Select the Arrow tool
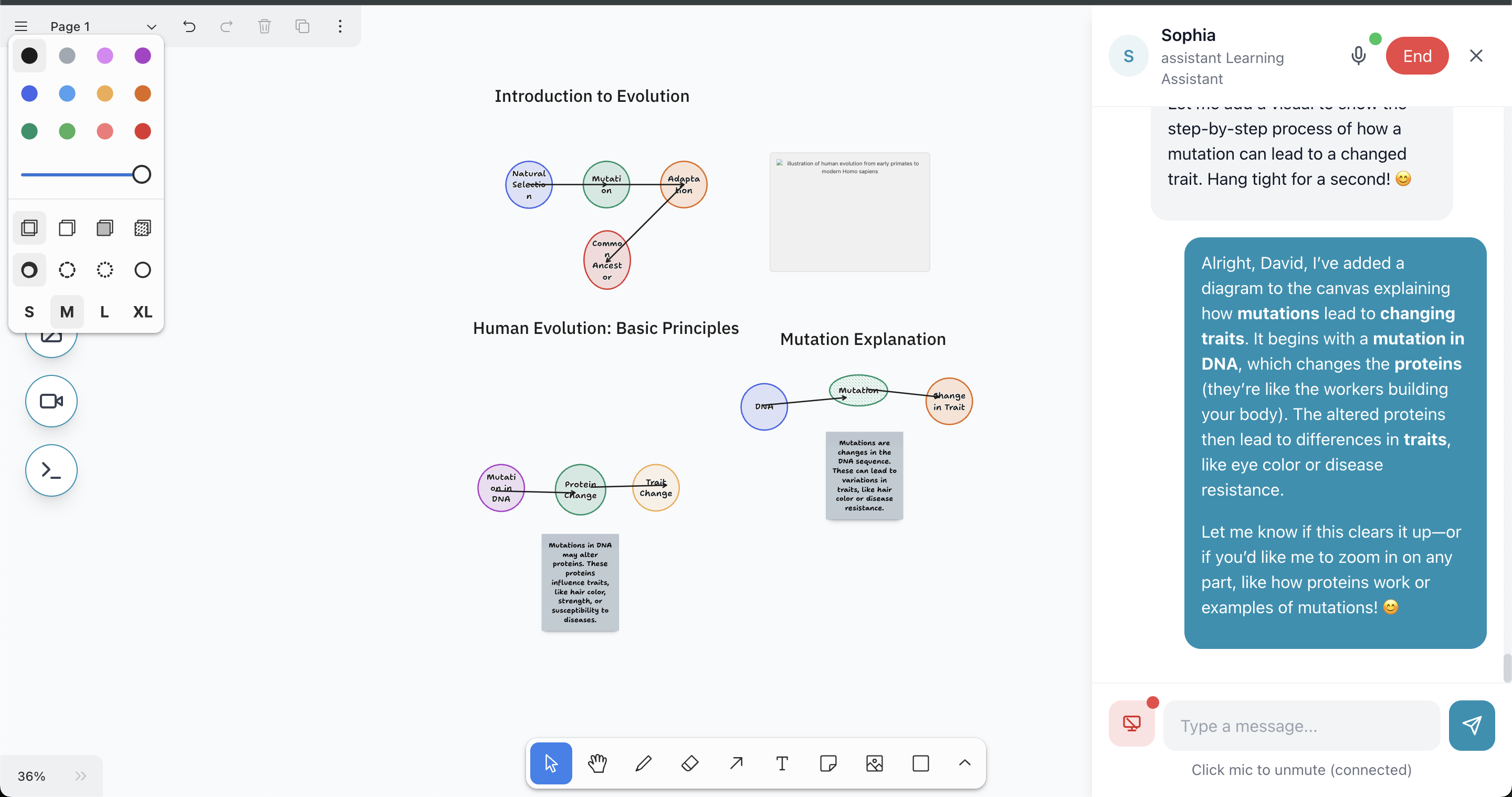The width and height of the screenshot is (1512, 797). click(x=736, y=763)
